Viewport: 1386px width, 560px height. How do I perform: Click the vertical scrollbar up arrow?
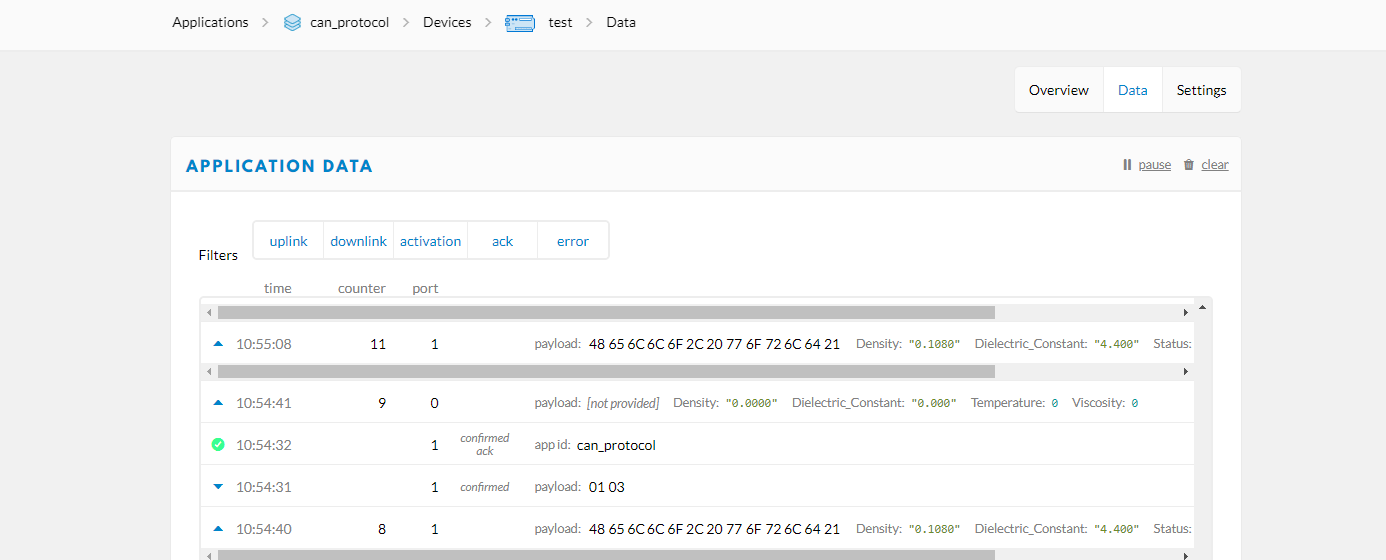coord(1202,307)
